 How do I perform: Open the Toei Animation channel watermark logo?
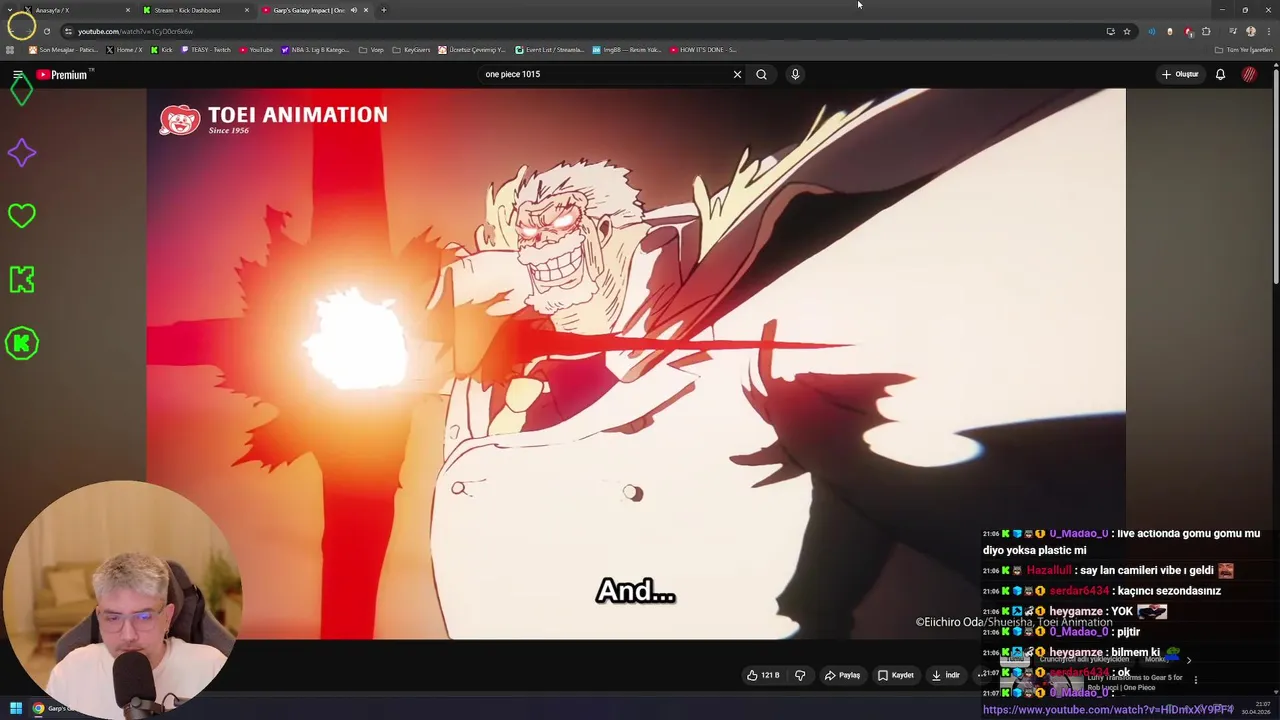point(273,119)
